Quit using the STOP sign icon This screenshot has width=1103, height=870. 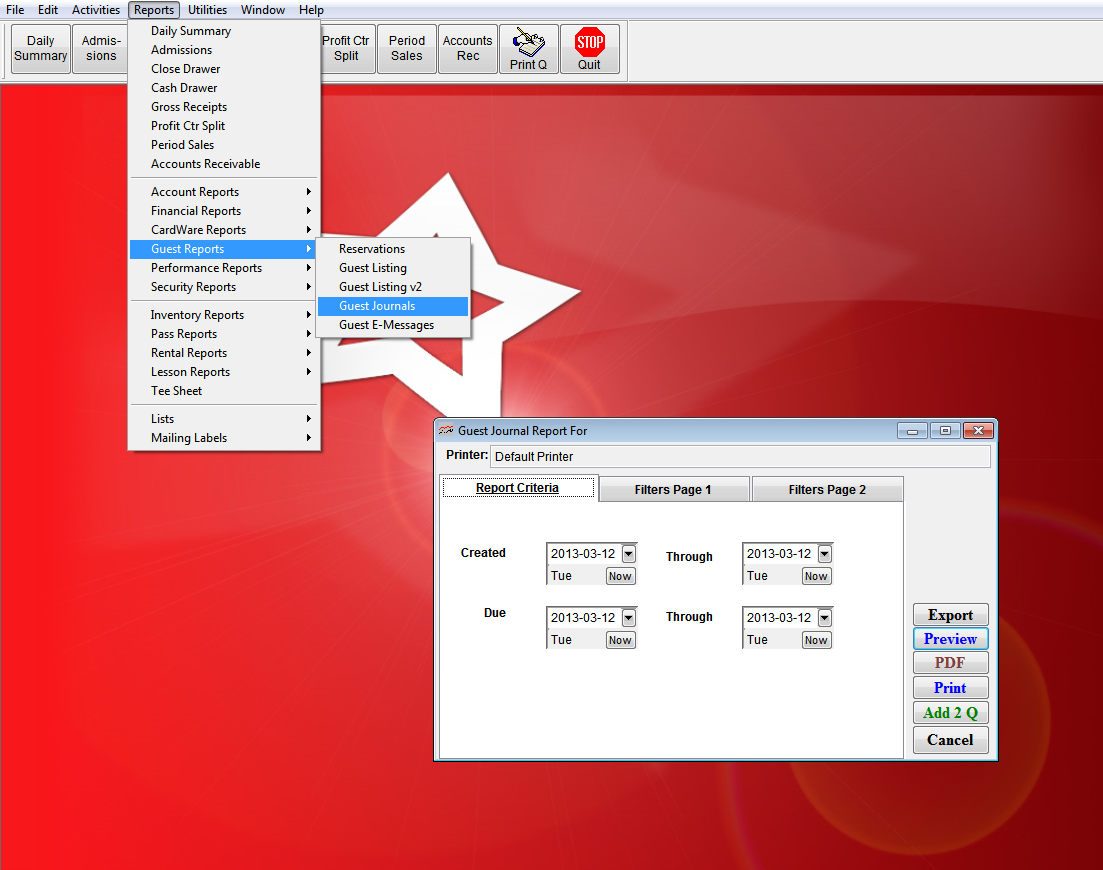(x=589, y=48)
